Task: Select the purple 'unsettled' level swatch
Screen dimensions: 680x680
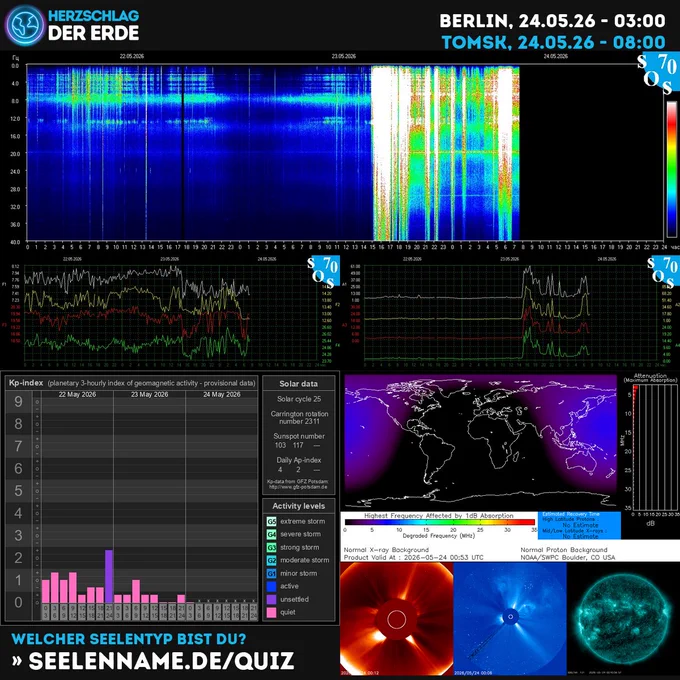Action: (x=271, y=599)
